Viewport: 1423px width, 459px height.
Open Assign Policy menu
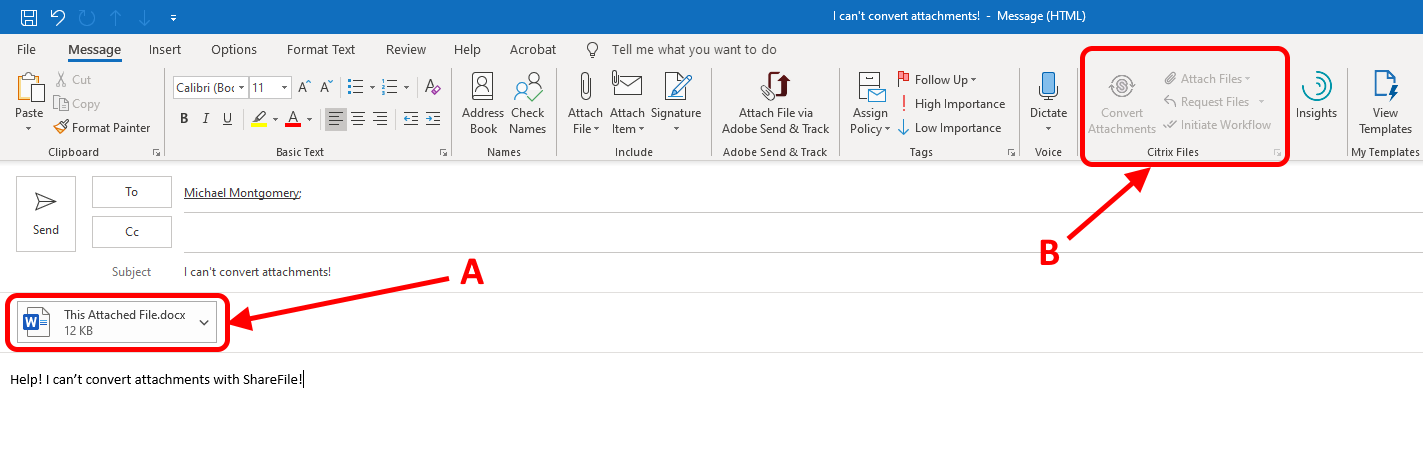coord(871,103)
